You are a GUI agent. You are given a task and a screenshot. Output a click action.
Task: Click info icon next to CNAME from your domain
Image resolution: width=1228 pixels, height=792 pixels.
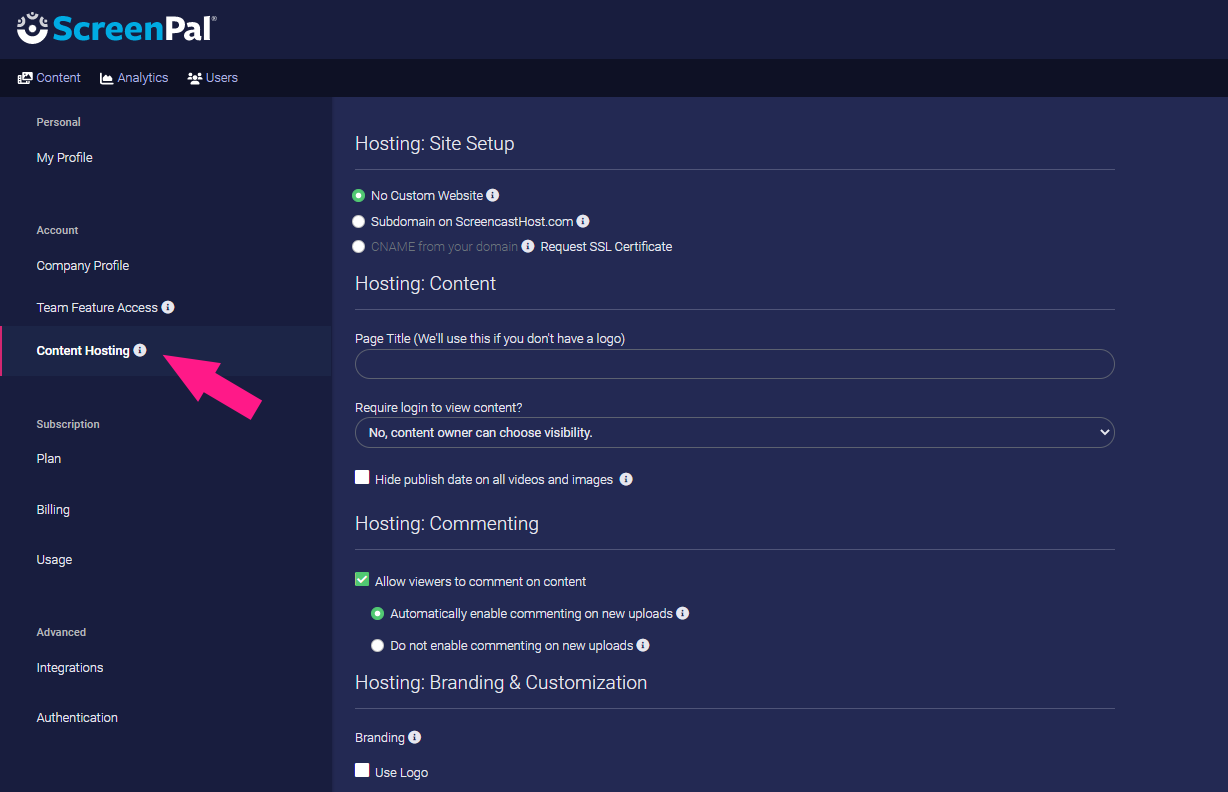tap(528, 246)
